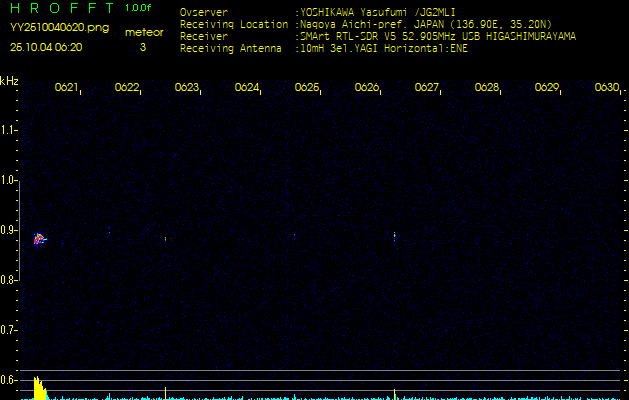The image size is (629, 400).
Task: Click the 0629 time marker
Action: click(547, 87)
